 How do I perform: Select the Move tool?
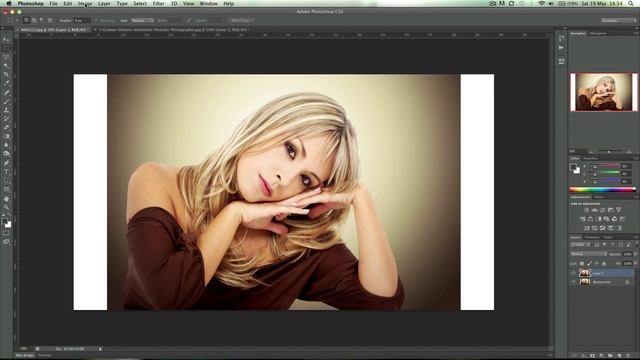pos(6,40)
